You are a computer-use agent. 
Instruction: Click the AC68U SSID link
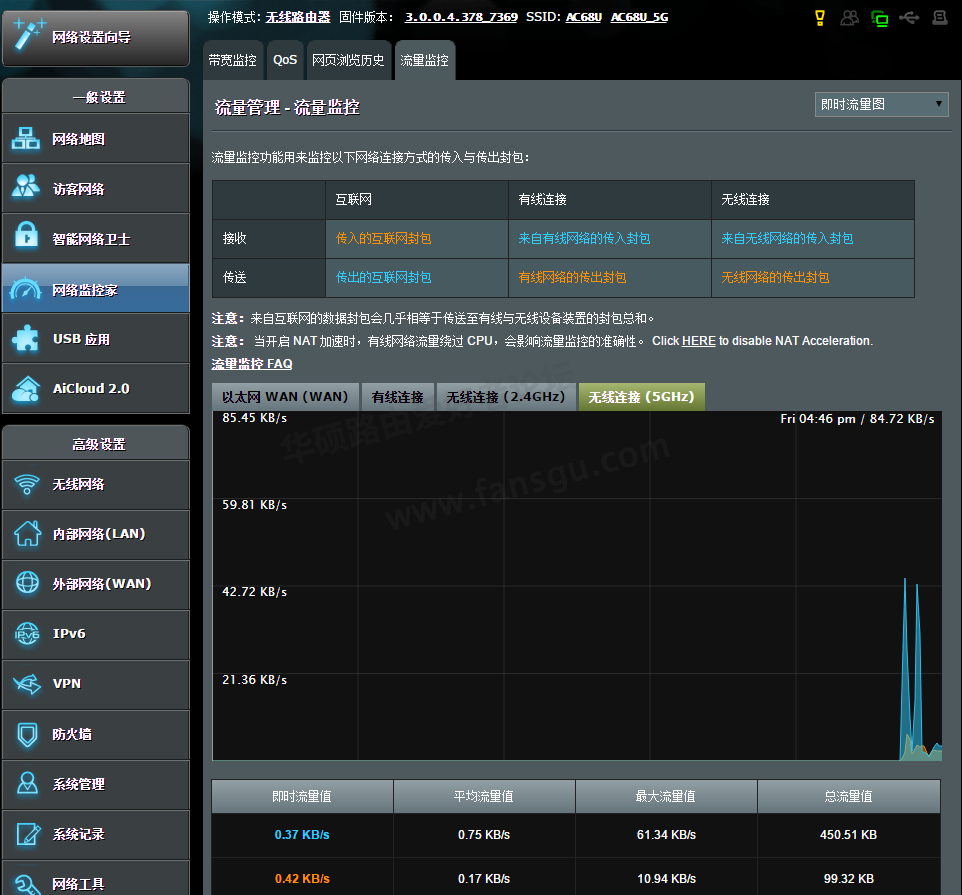point(583,17)
